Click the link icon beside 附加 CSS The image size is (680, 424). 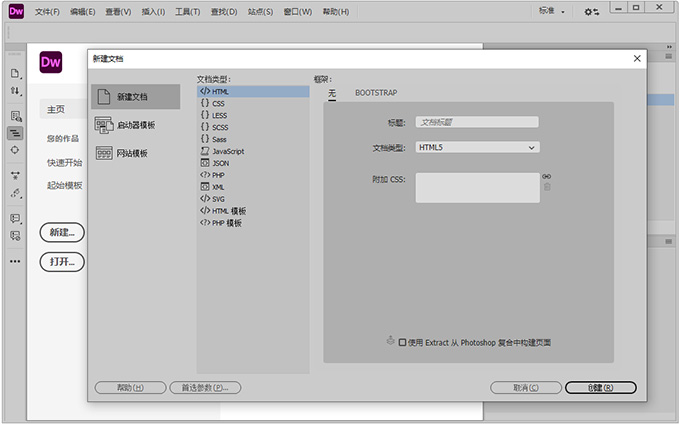click(x=547, y=176)
